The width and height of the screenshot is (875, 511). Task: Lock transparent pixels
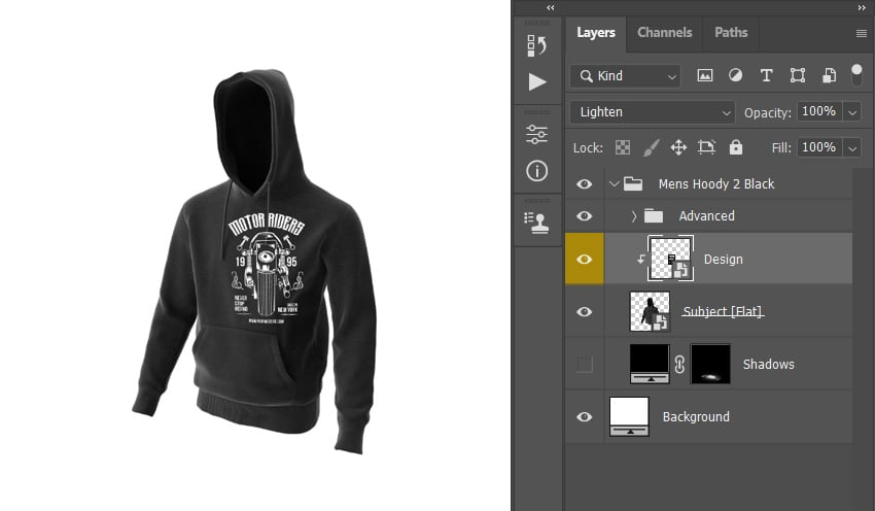(x=622, y=147)
